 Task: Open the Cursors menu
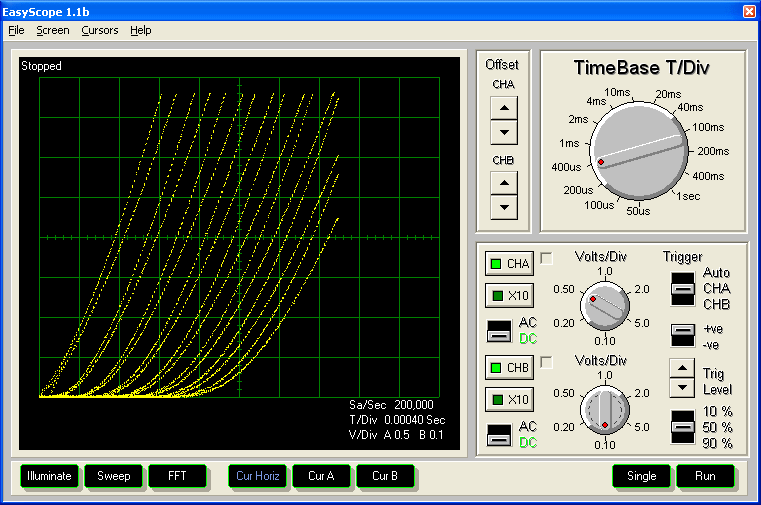pyautogui.click(x=99, y=30)
